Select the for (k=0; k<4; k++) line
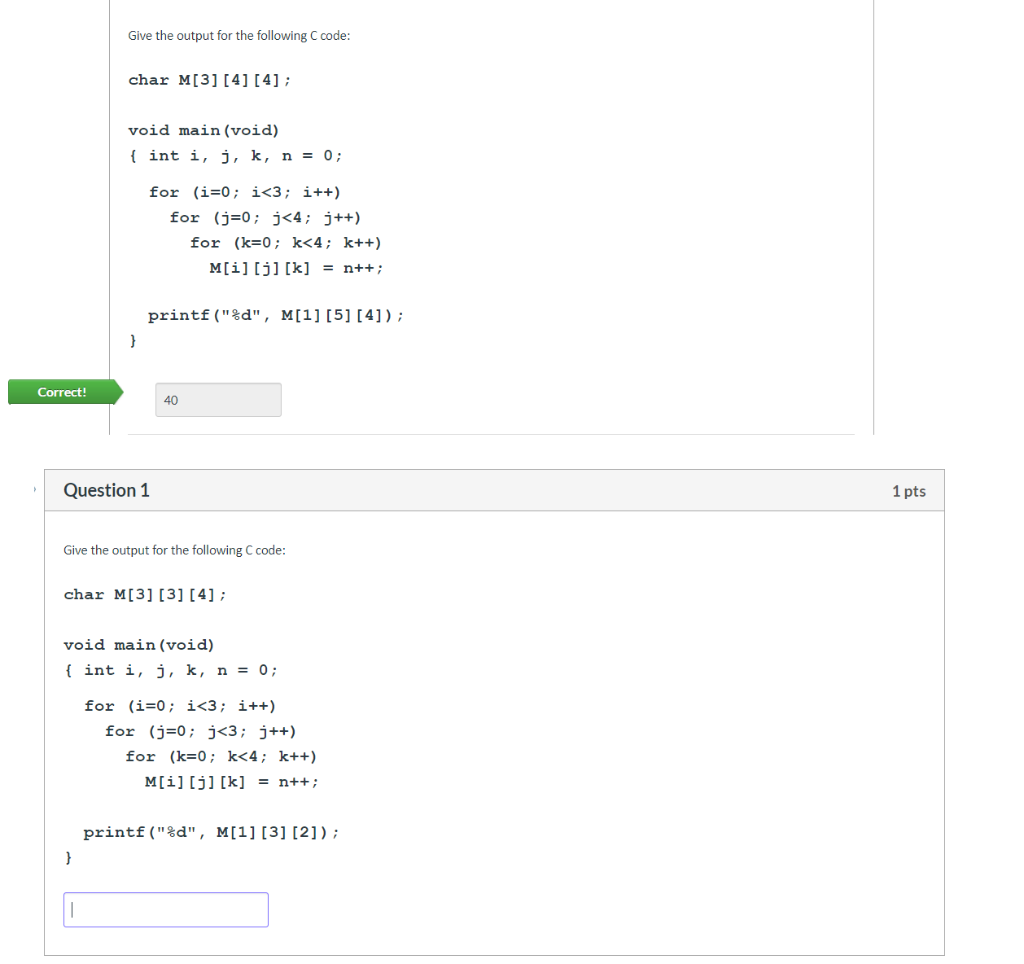This screenshot has height=964, width=1024. (220, 756)
